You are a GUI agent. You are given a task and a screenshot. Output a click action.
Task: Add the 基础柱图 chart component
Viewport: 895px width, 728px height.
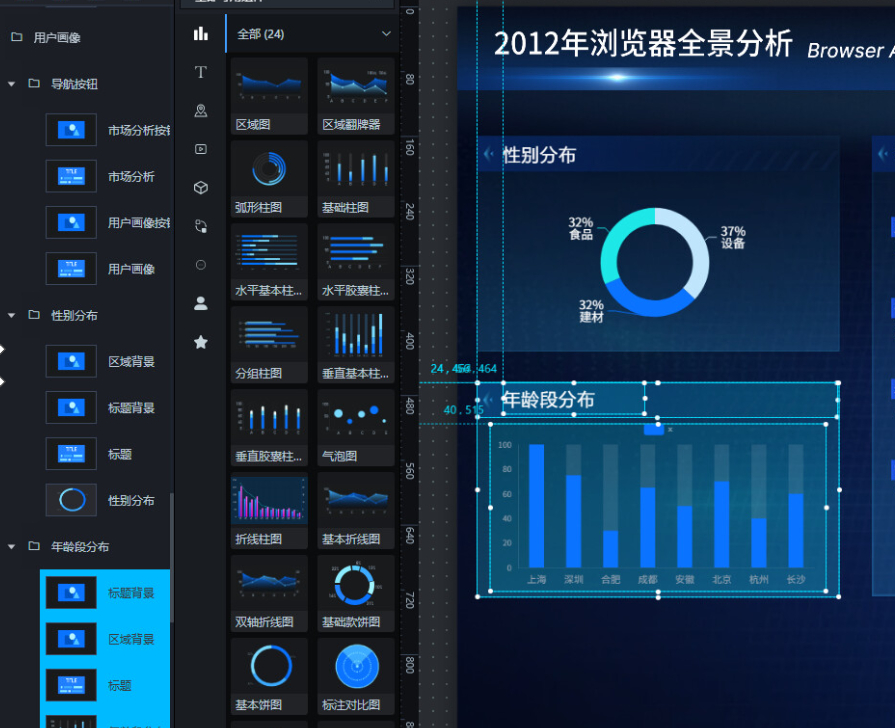[356, 179]
